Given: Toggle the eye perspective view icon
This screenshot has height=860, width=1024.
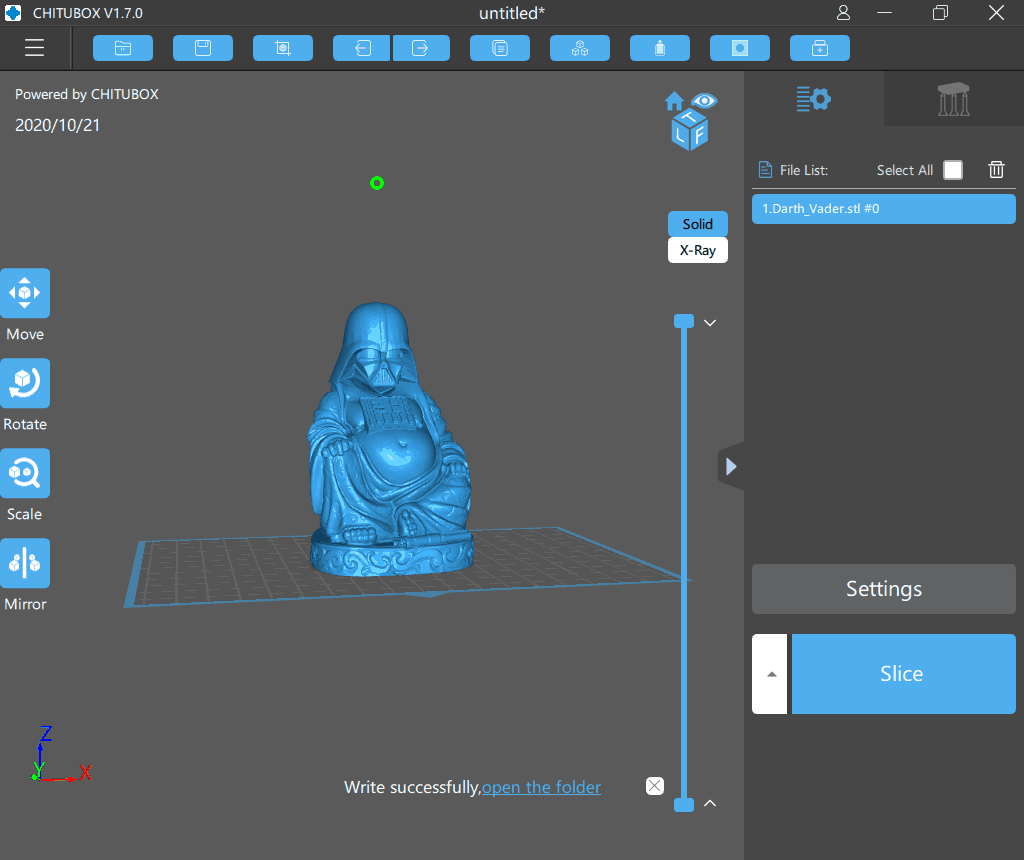Looking at the screenshot, I should tap(704, 101).
